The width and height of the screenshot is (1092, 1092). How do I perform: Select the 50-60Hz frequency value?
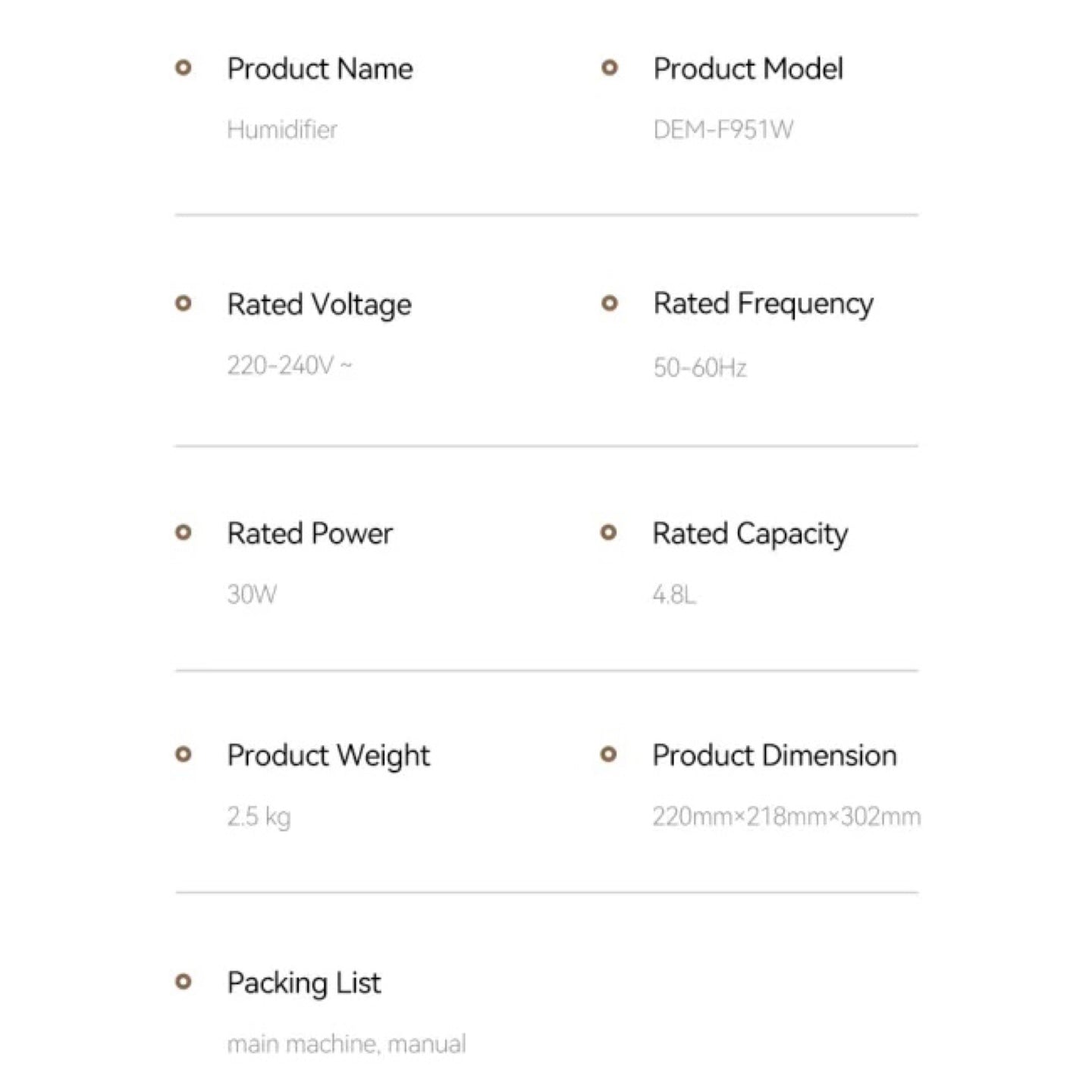click(x=699, y=368)
